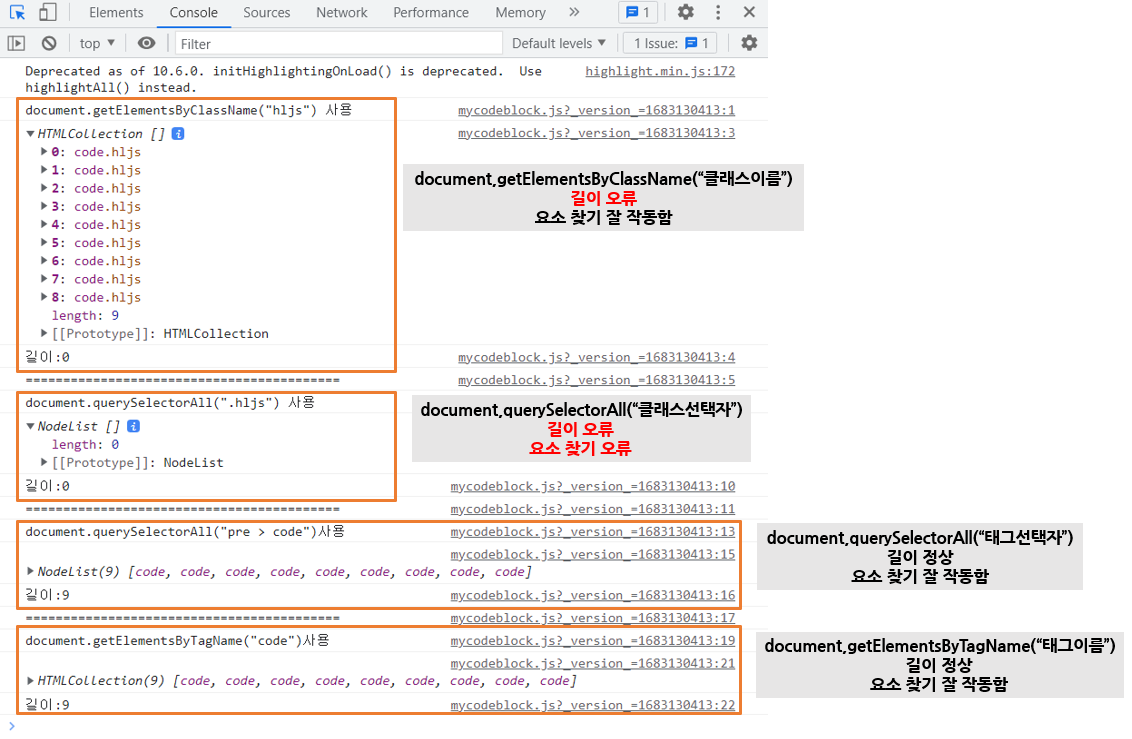Open the Memory tab
1132x739 pixels.
click(521, 12)
